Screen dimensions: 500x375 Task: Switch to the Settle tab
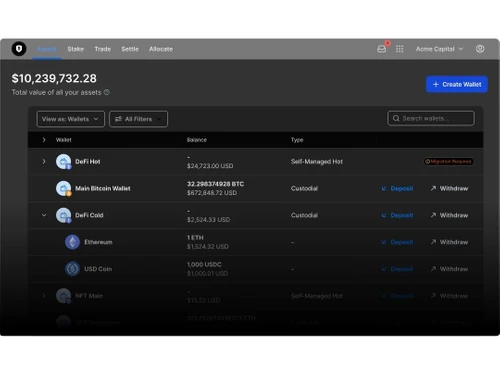click(x=130, y=49)
